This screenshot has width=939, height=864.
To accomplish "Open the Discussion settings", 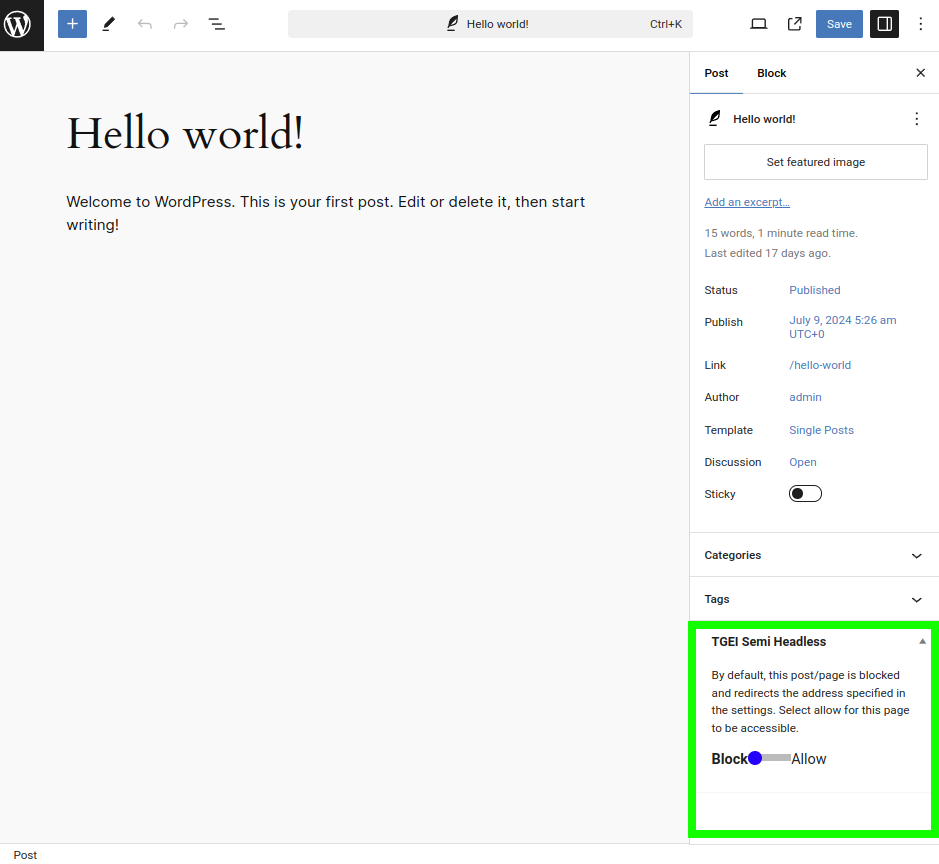I will pos(802,462).
